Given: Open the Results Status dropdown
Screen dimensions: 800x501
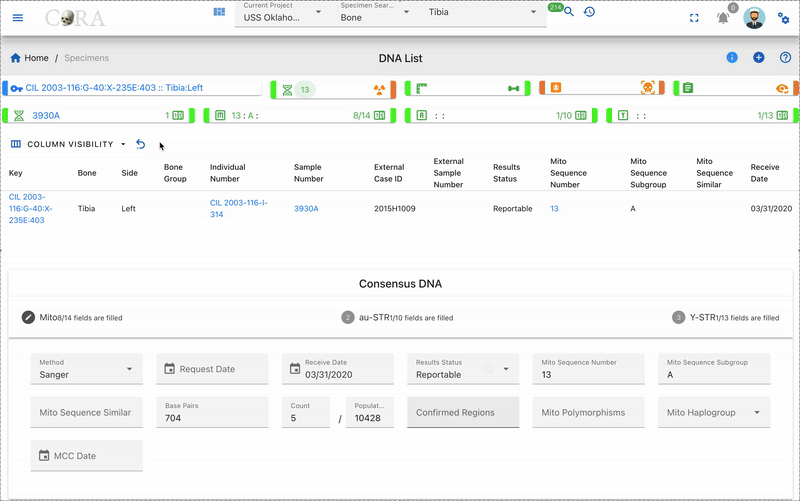Looking at the screenshot, I should tap(463, 369).
